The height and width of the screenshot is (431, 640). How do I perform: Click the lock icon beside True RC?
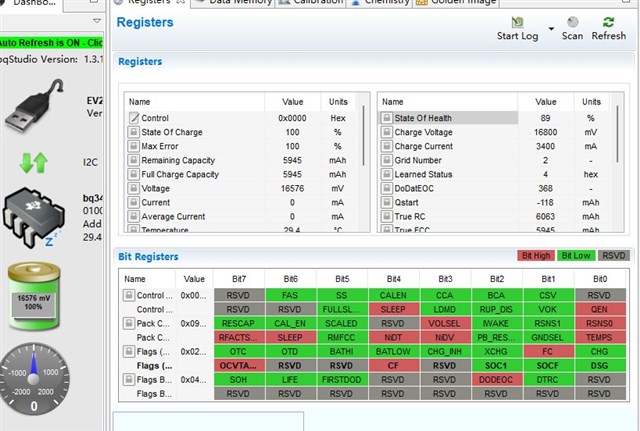386,216
